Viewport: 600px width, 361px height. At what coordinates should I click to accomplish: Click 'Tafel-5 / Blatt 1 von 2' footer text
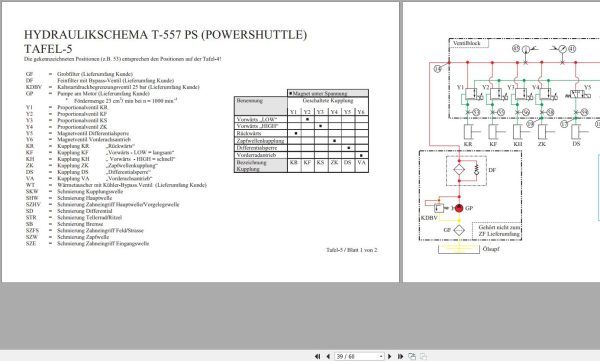pos(352,250)
